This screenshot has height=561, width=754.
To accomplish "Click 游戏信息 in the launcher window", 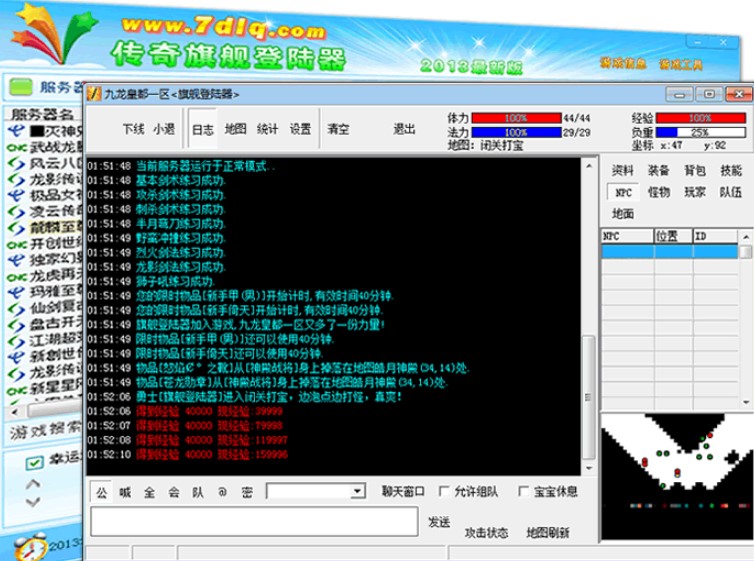I will tap(623, 62).
